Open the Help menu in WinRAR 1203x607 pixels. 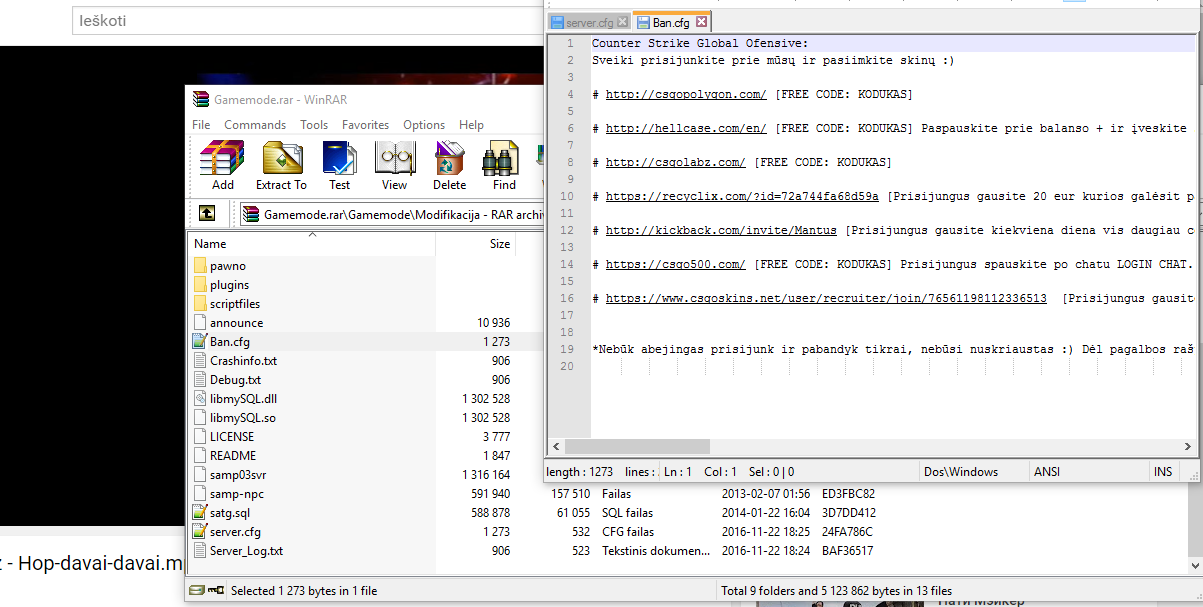pyautogui.click(x=471, y=125)
